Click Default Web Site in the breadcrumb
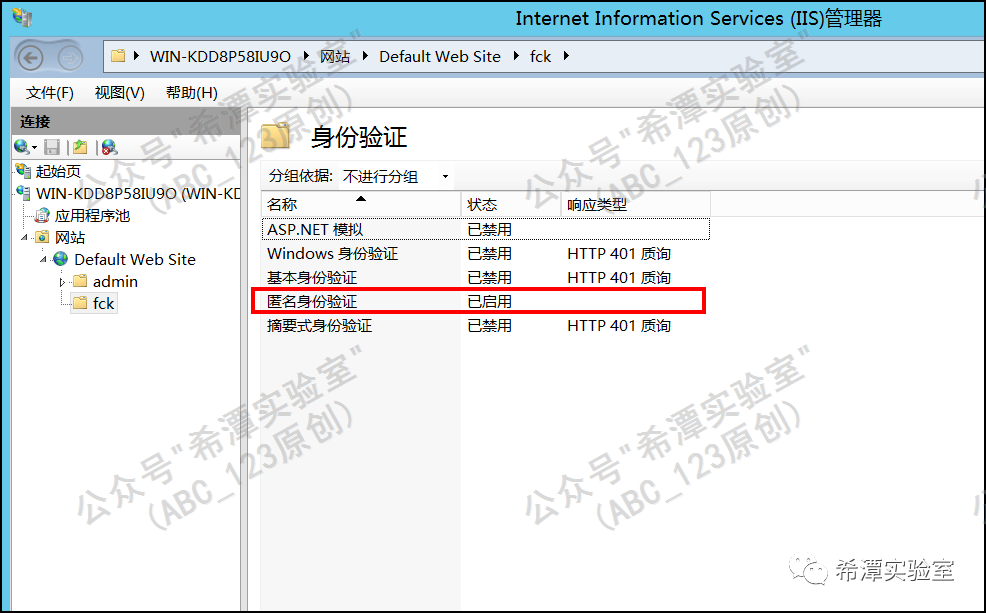Screen dimensions: 986x613 point(440,57)
